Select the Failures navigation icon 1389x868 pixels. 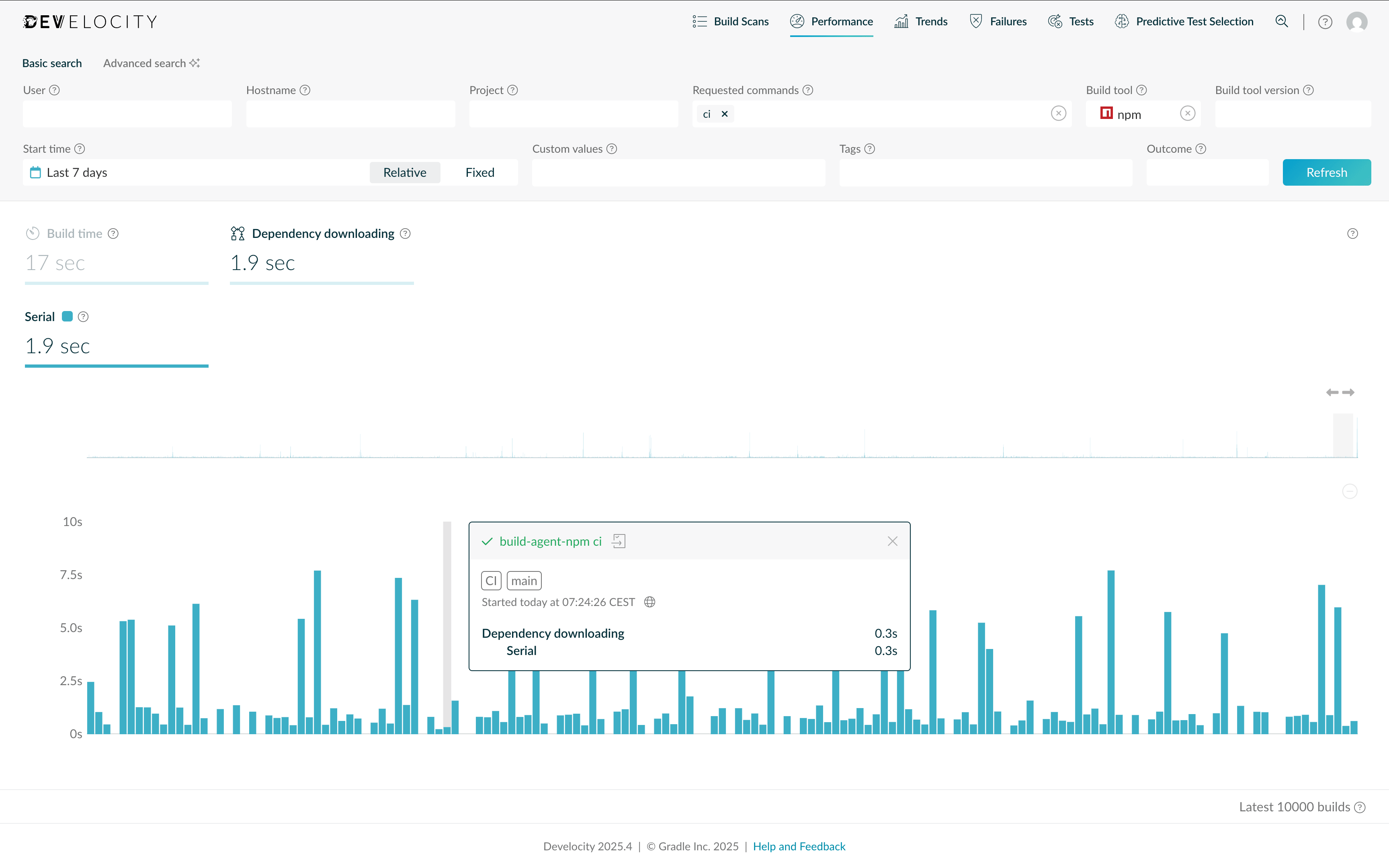pyautogui.click(x=976, y=20)
